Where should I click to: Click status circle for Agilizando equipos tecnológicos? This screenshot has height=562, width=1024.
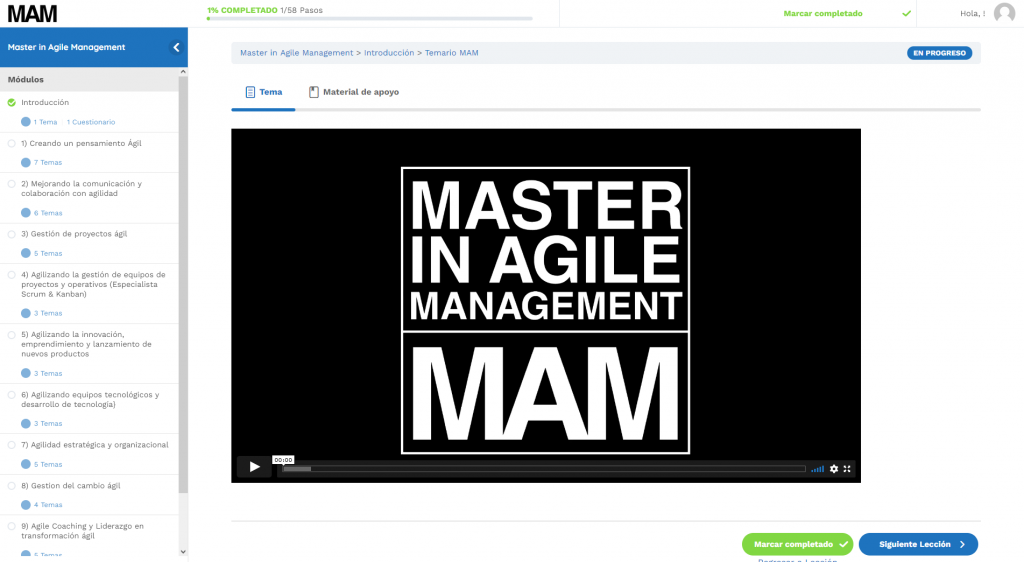[x=12, y=395]
